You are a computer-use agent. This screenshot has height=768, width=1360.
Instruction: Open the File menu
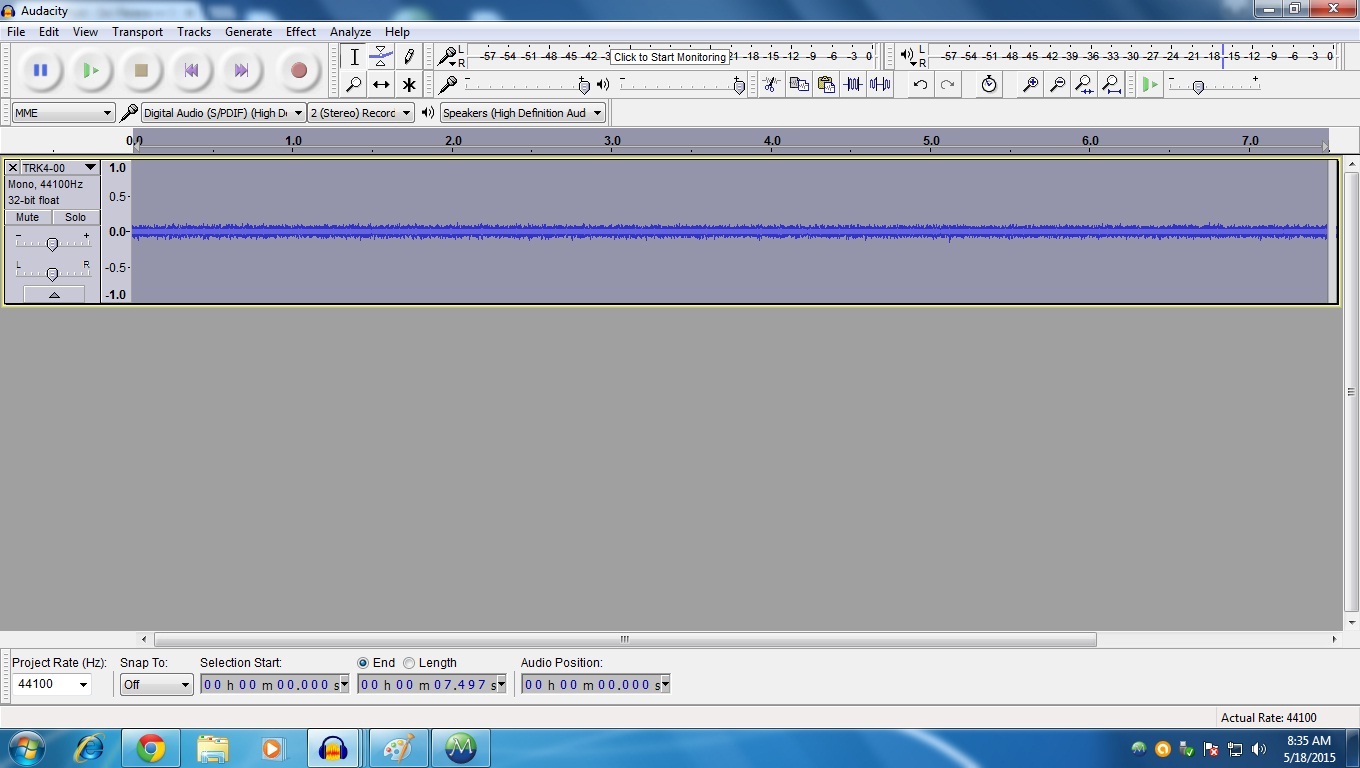tap(16, 32)
